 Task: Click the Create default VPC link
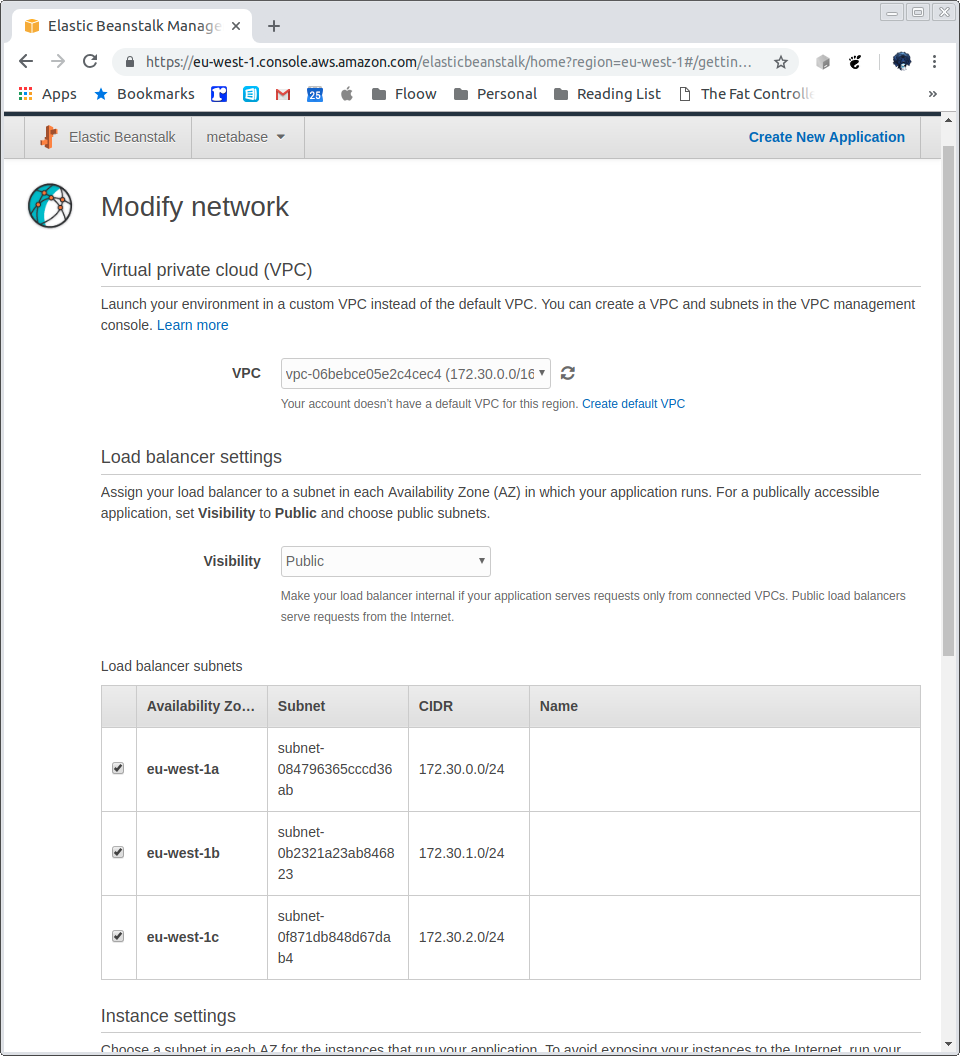(633, 403)
